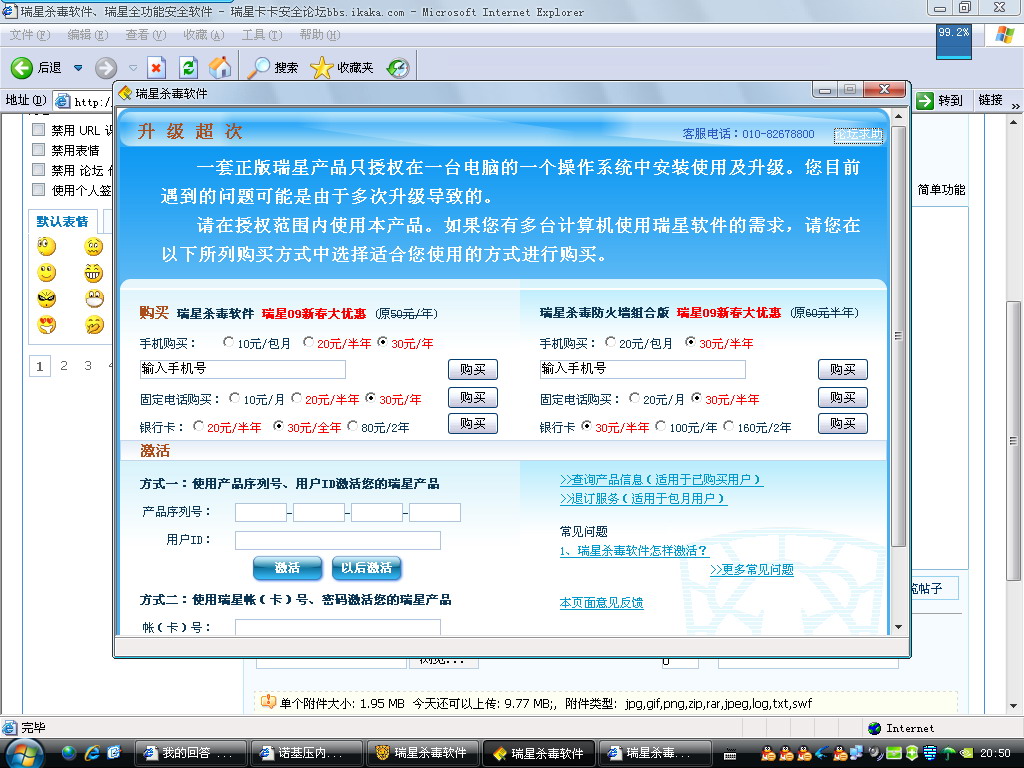Go to Home page icon
Image resolution: width=1024 pixels, height=768 pixels.
[x=220, y=67]
